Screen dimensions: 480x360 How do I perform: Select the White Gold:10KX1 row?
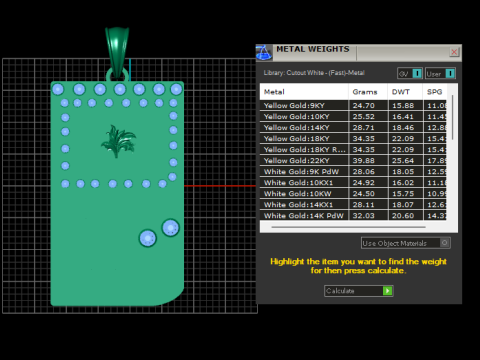(x=353, y=183)
